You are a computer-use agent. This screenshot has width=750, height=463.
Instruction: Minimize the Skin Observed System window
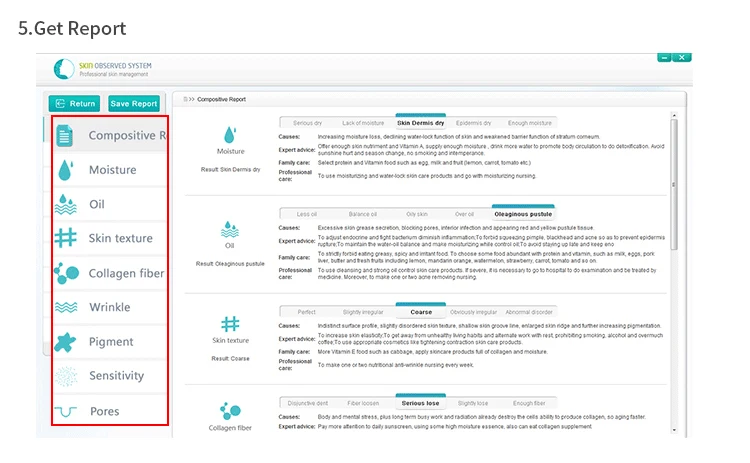pyautogui.click(x=664, y=57)
